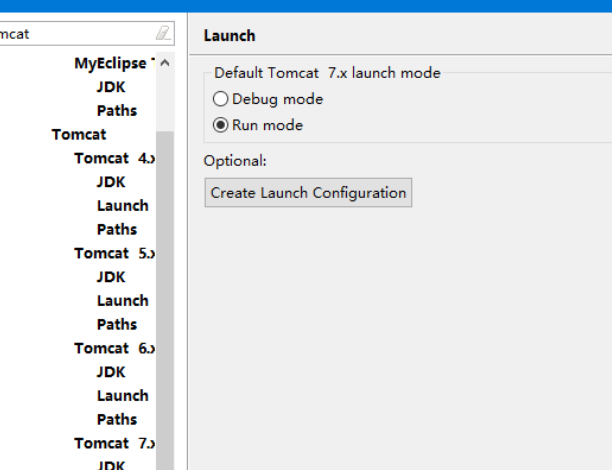Open Paths under Tomcat 4.x
The image size is (612, 470).
click(117, 230)
